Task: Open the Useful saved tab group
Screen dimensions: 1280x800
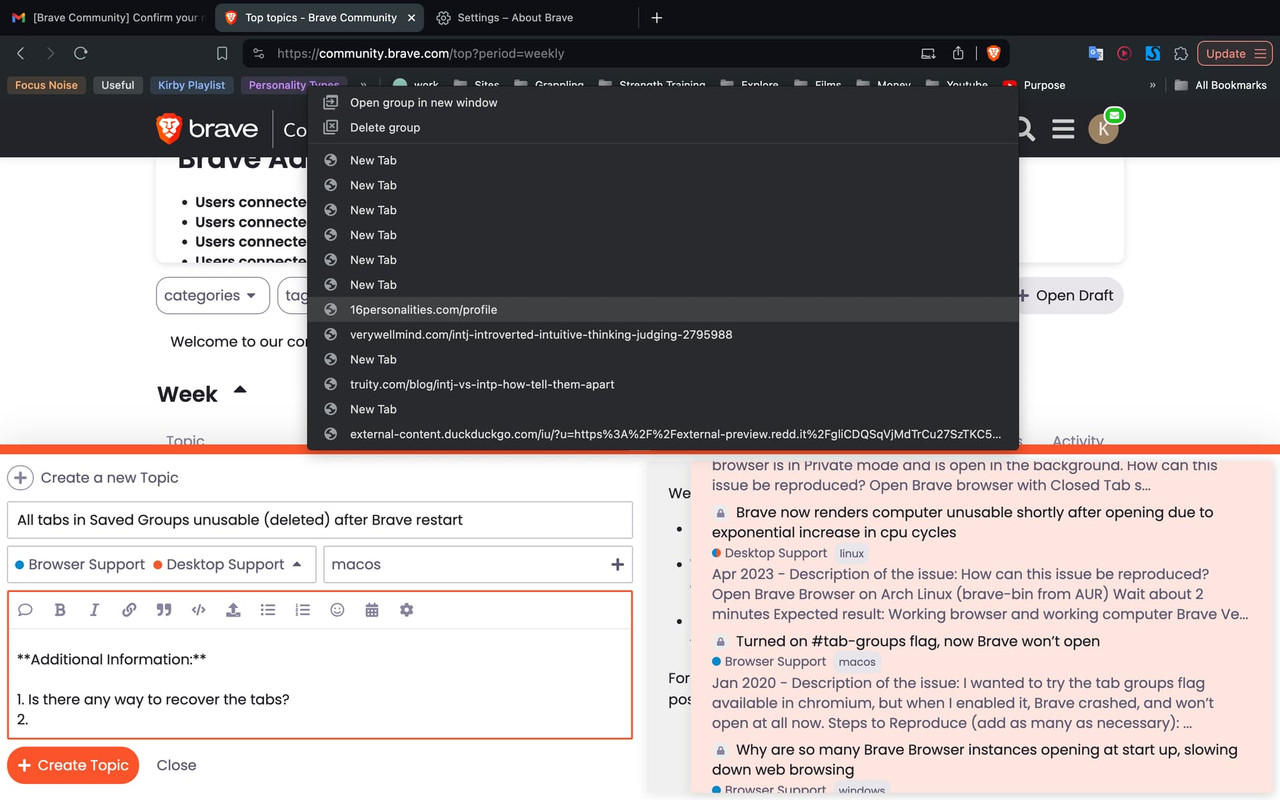Action: coord(117,85)
